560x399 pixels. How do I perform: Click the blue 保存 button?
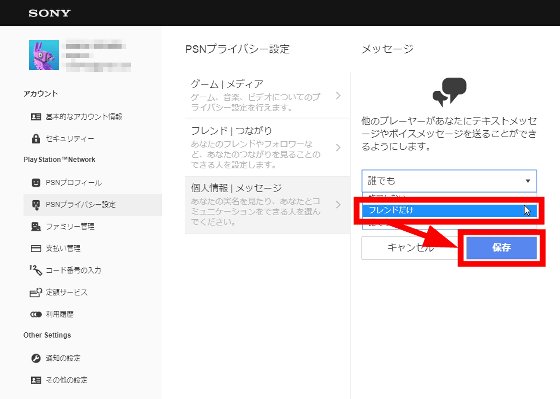[x=501, y=247]
